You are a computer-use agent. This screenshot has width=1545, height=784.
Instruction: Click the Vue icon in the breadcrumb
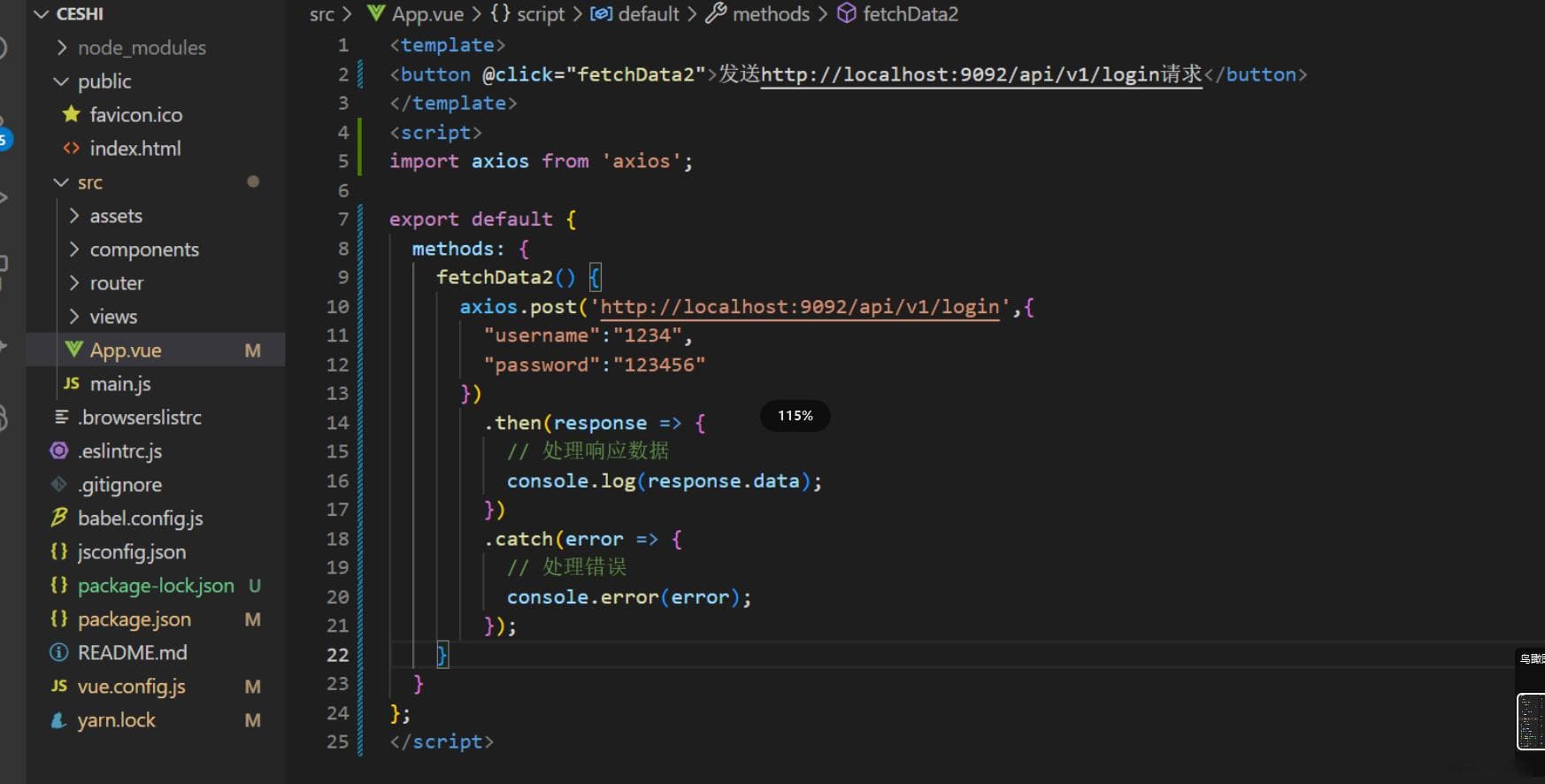(x=376, y=13)
